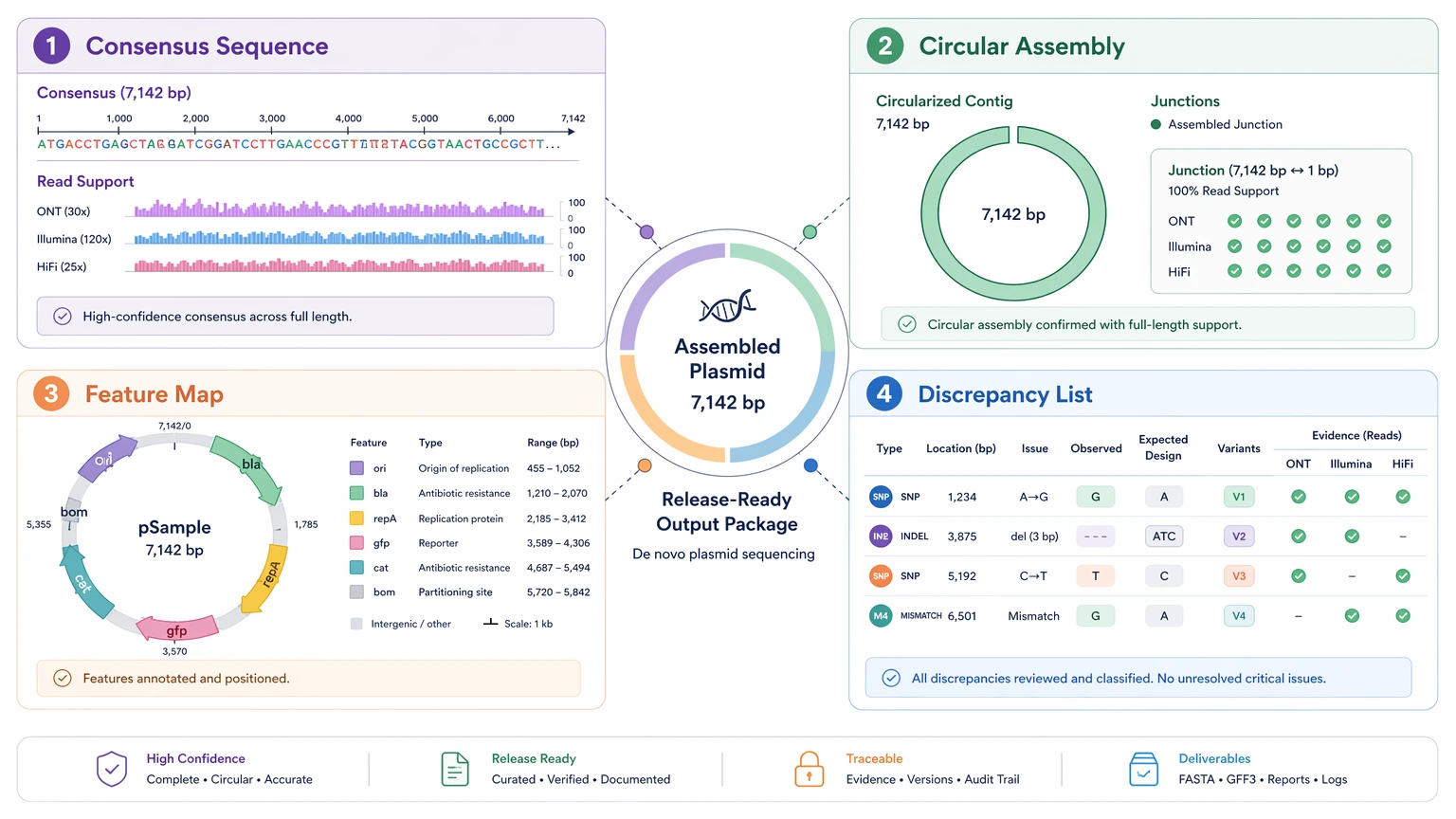Image resolution: width=1456 pixels, height=819 pixels.
Task: Click the Feature Map panel heading
Action: click(155, 393)
